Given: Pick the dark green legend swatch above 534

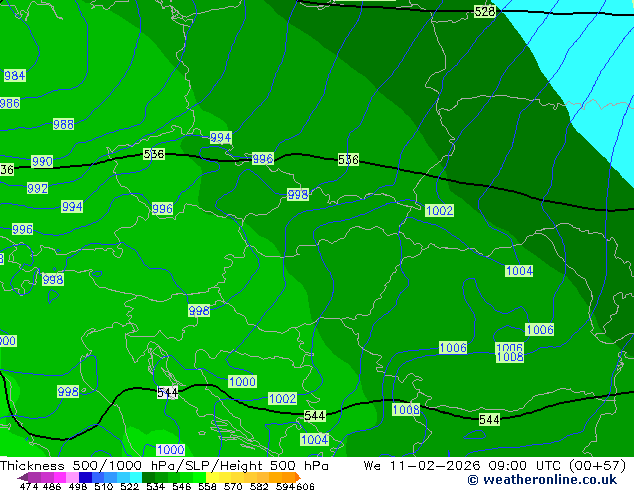Looking at the screenshot, I should click(x=149, y=477).
